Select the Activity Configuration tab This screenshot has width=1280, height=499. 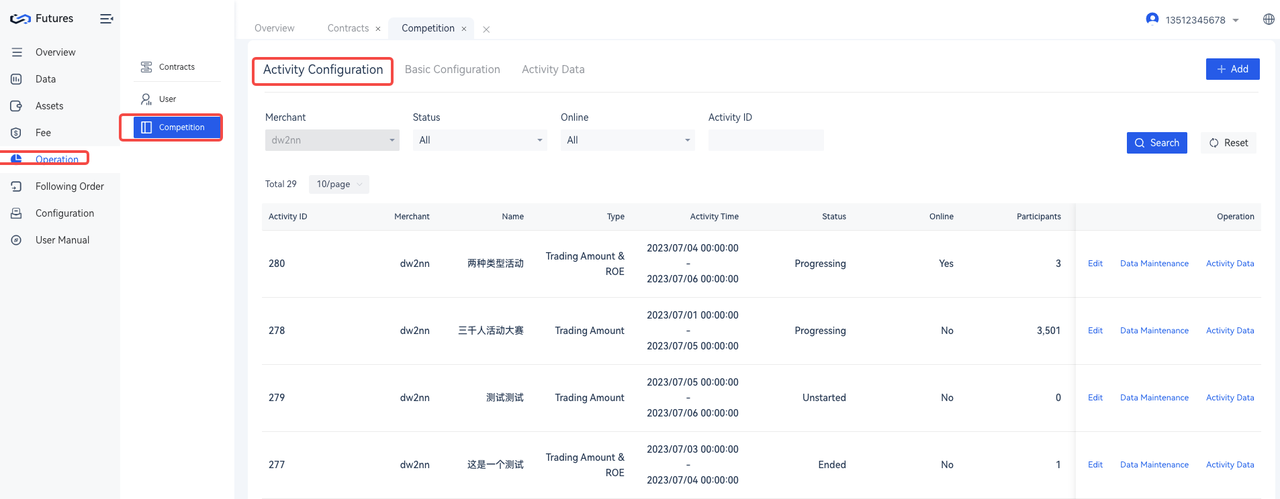(323, 70)
